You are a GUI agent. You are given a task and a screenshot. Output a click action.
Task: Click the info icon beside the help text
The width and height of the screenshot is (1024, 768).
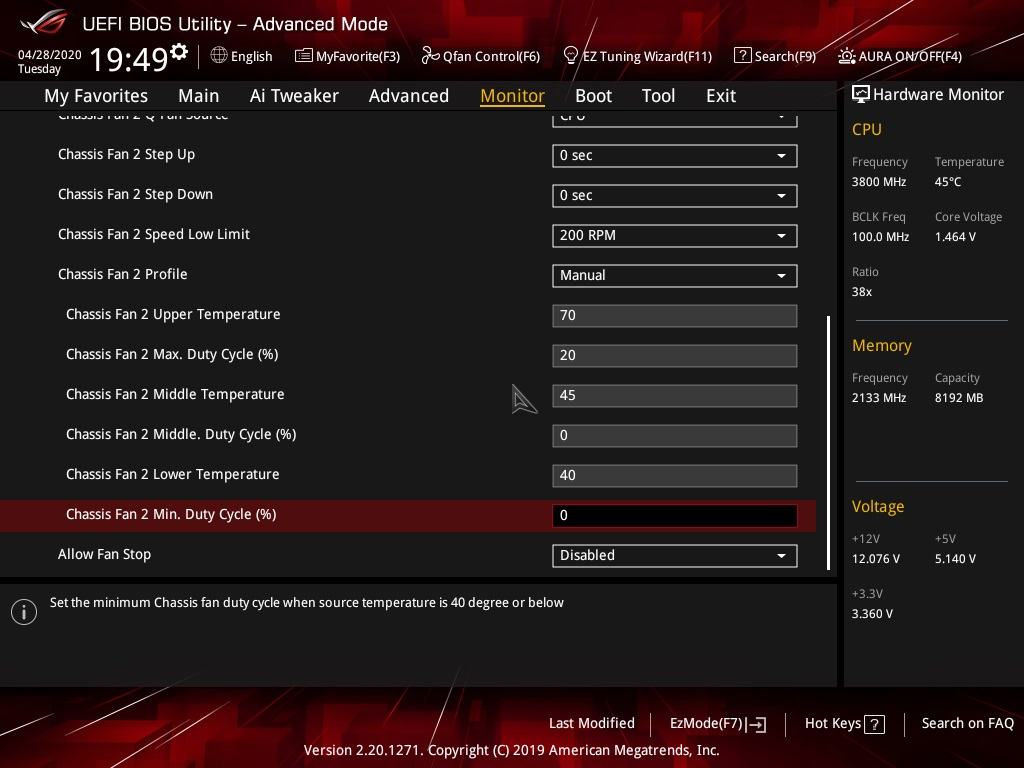click(24, 612)
